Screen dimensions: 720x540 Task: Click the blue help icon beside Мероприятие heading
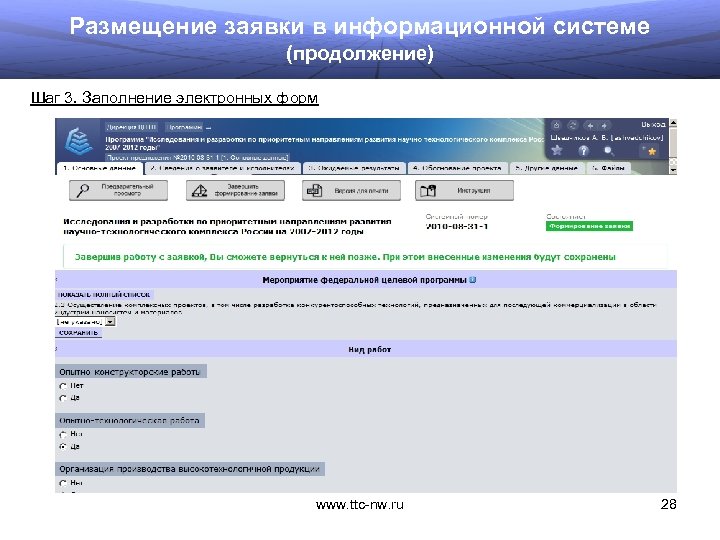(472, 280)
